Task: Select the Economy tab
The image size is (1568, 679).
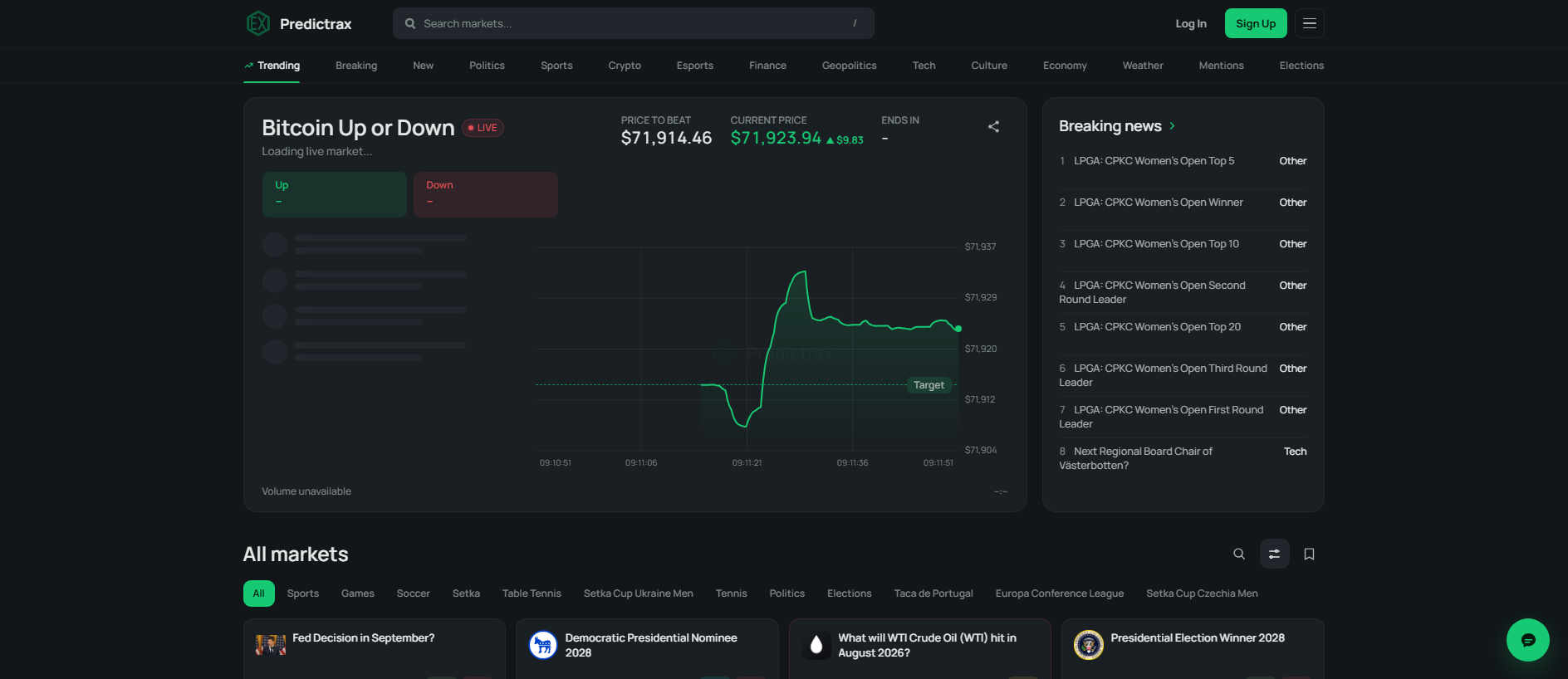Action: pyautogui.click(x=1065, y=66)
